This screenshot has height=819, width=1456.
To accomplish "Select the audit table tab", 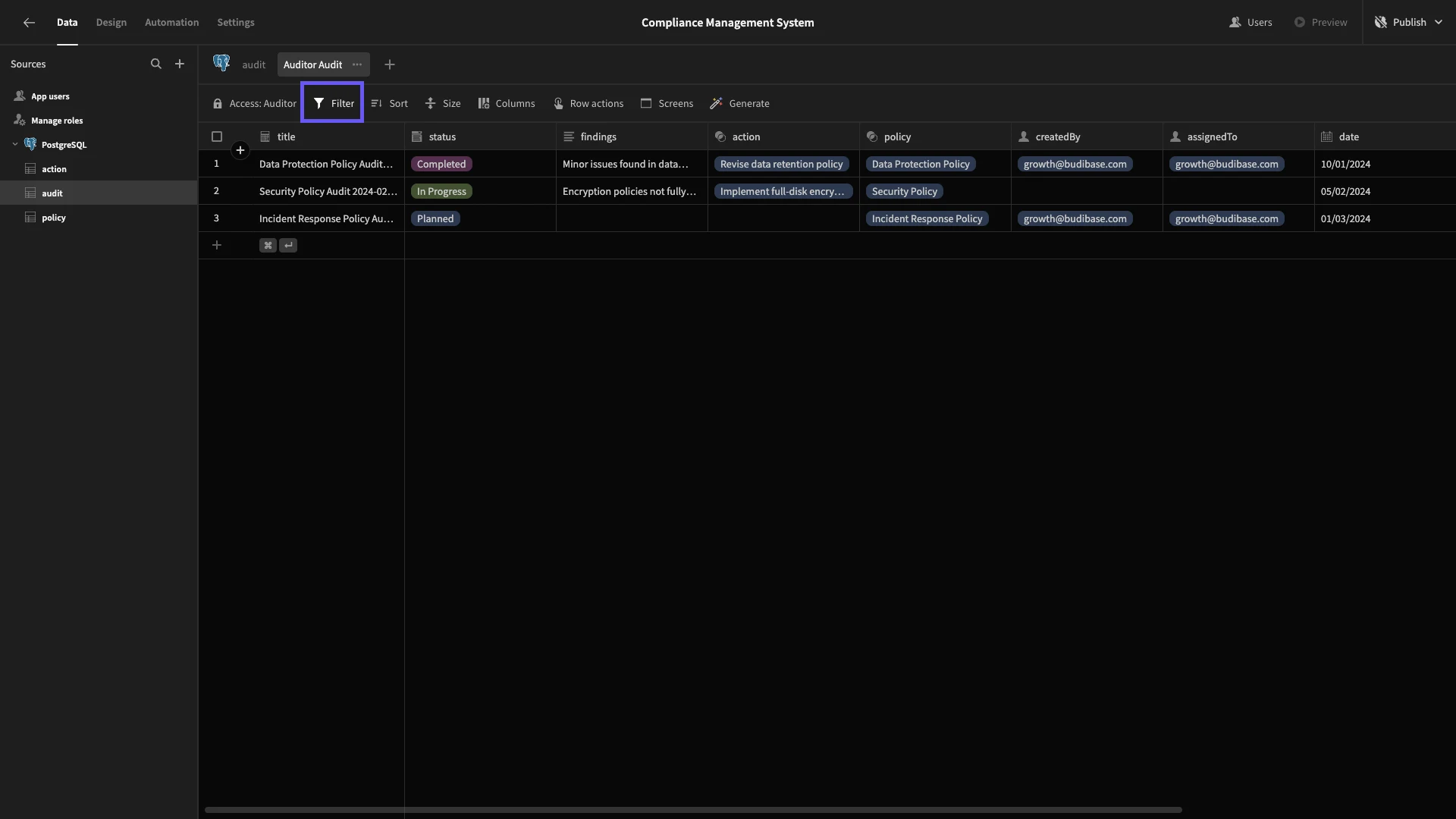I will coord(254,65).
